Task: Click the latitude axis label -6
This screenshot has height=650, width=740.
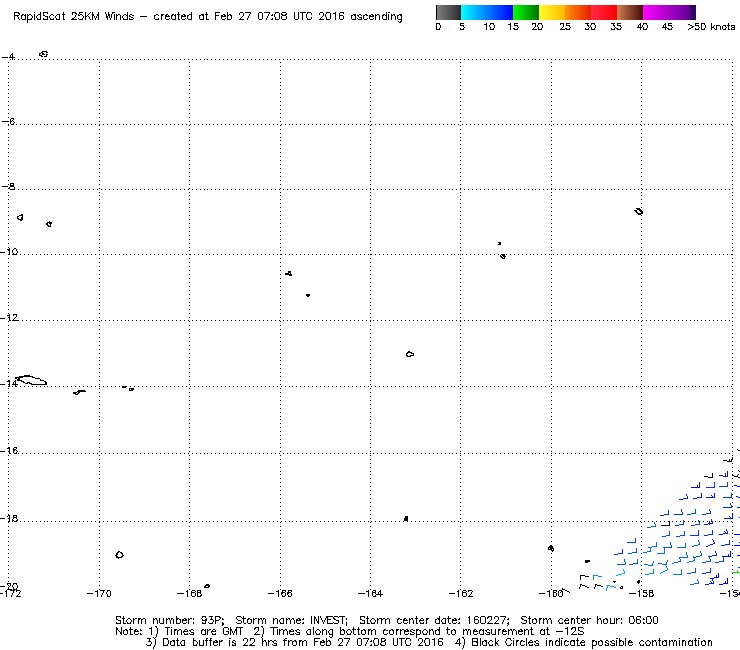Action: pyautogui.click(x=8, y=121)
